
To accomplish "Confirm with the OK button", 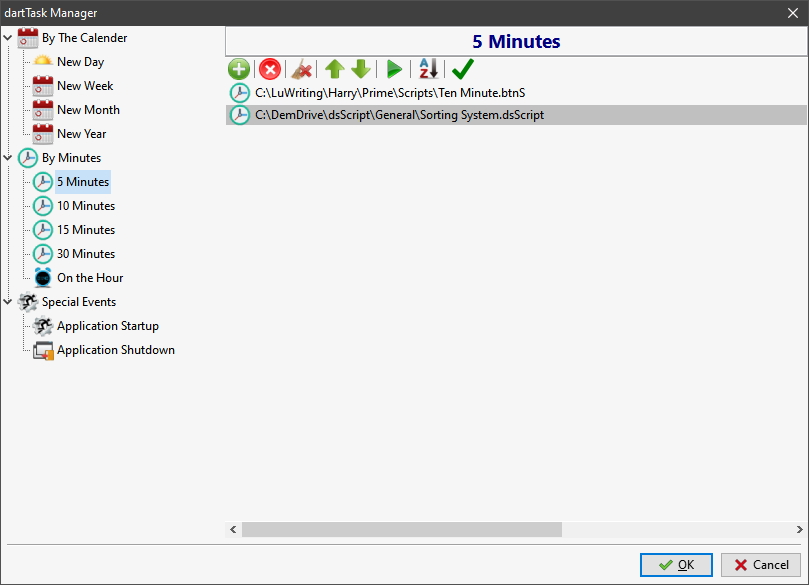I will (676, 565).
